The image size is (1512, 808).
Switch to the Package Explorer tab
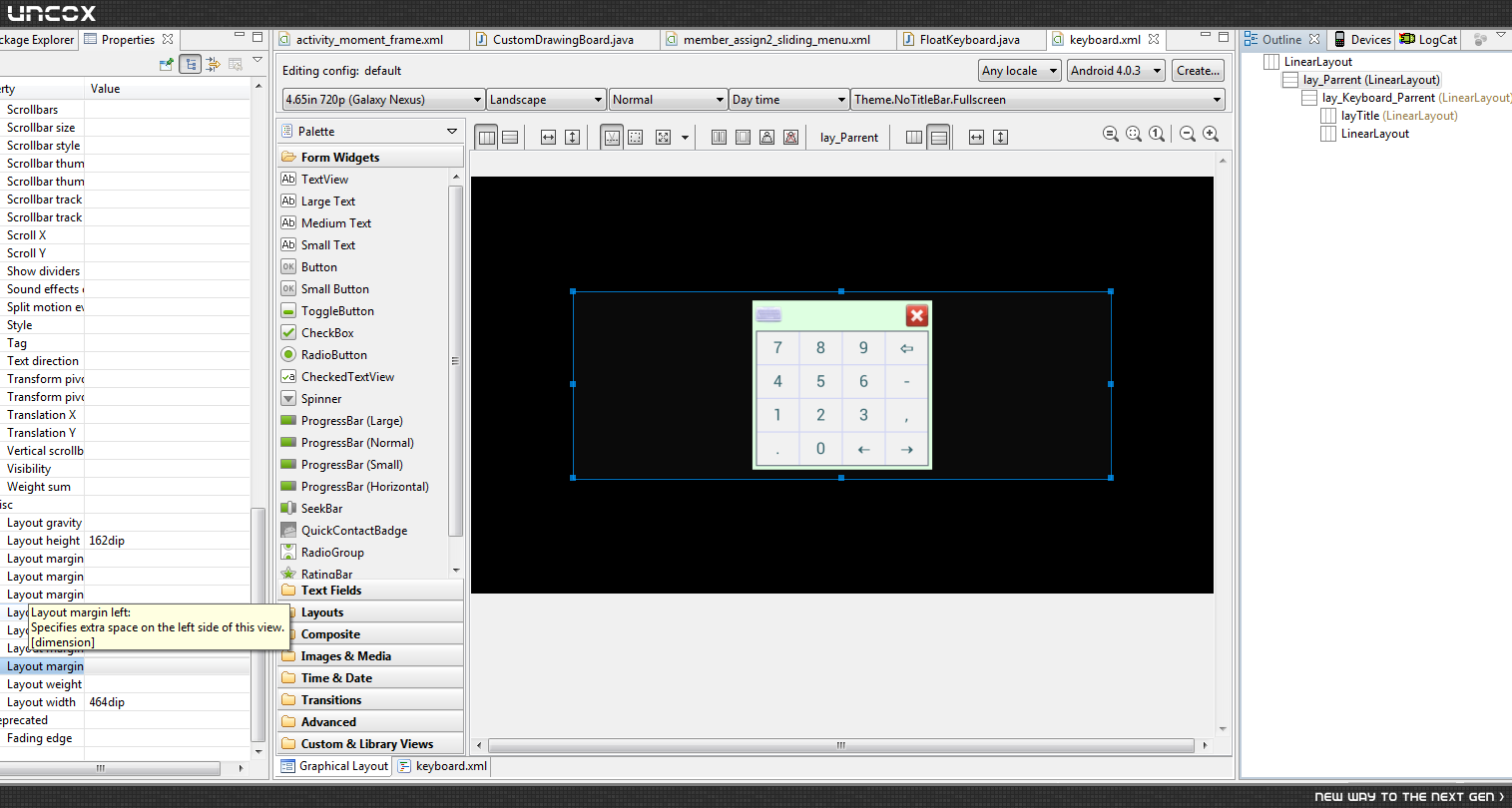[37, 40]
